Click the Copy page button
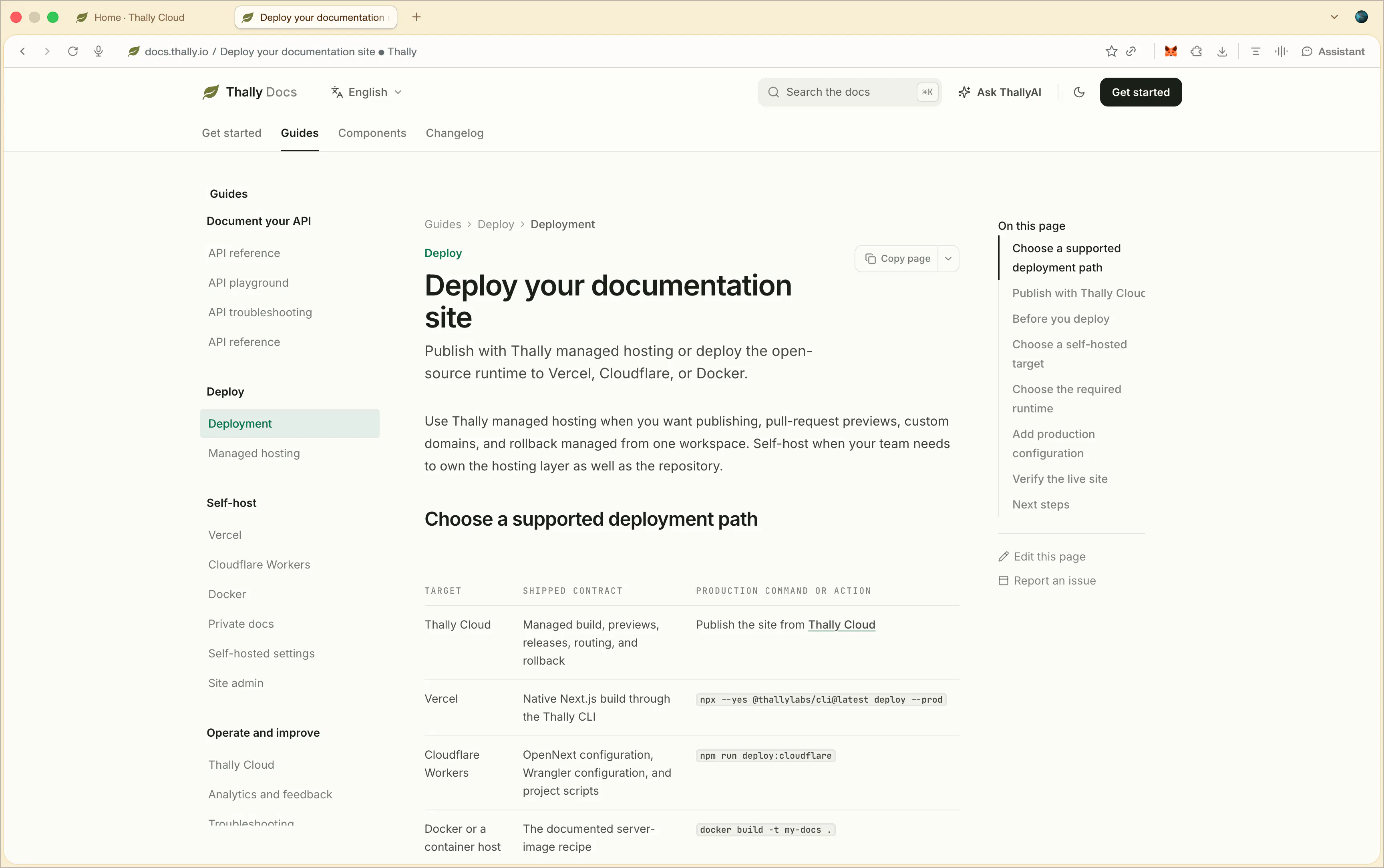 (897, 258)
